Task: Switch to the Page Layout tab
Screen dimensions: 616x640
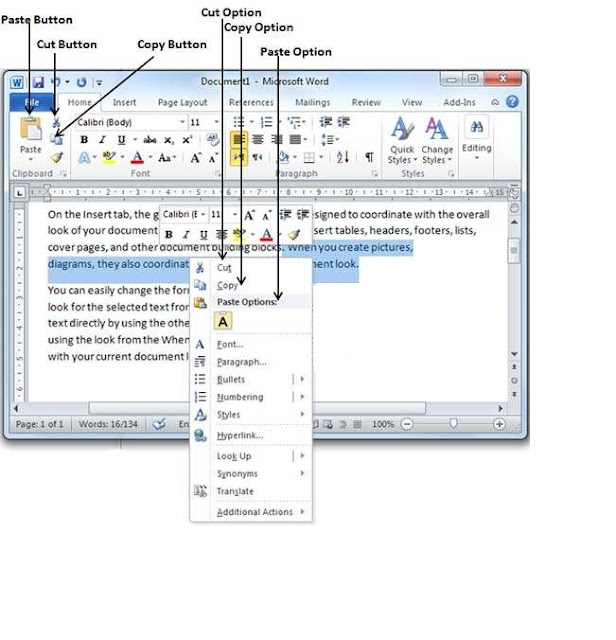Action: 182,102
